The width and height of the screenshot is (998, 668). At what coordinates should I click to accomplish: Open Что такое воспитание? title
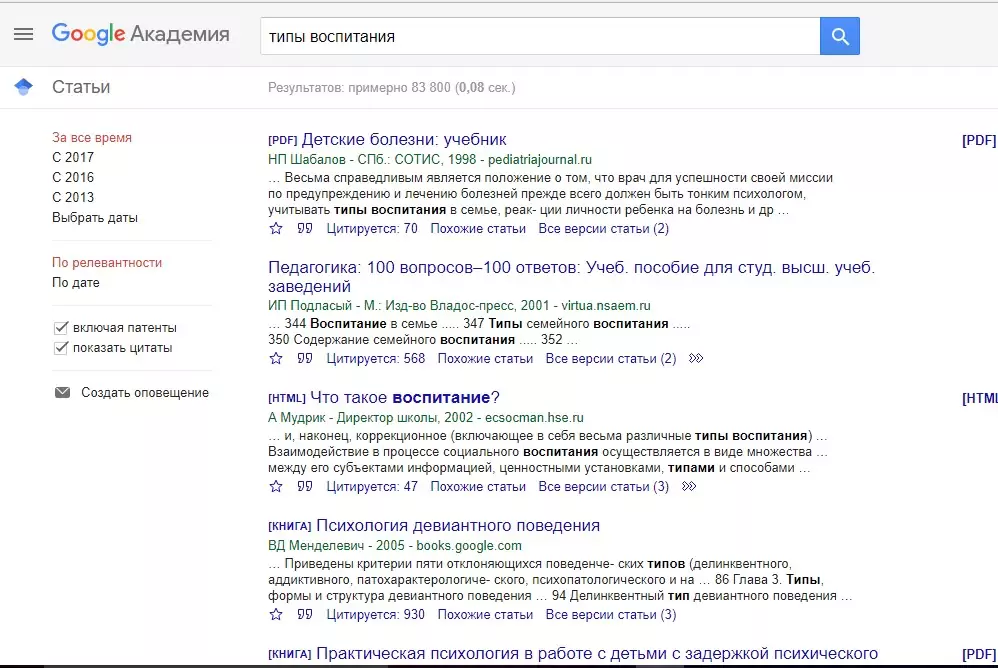(405, 398)
